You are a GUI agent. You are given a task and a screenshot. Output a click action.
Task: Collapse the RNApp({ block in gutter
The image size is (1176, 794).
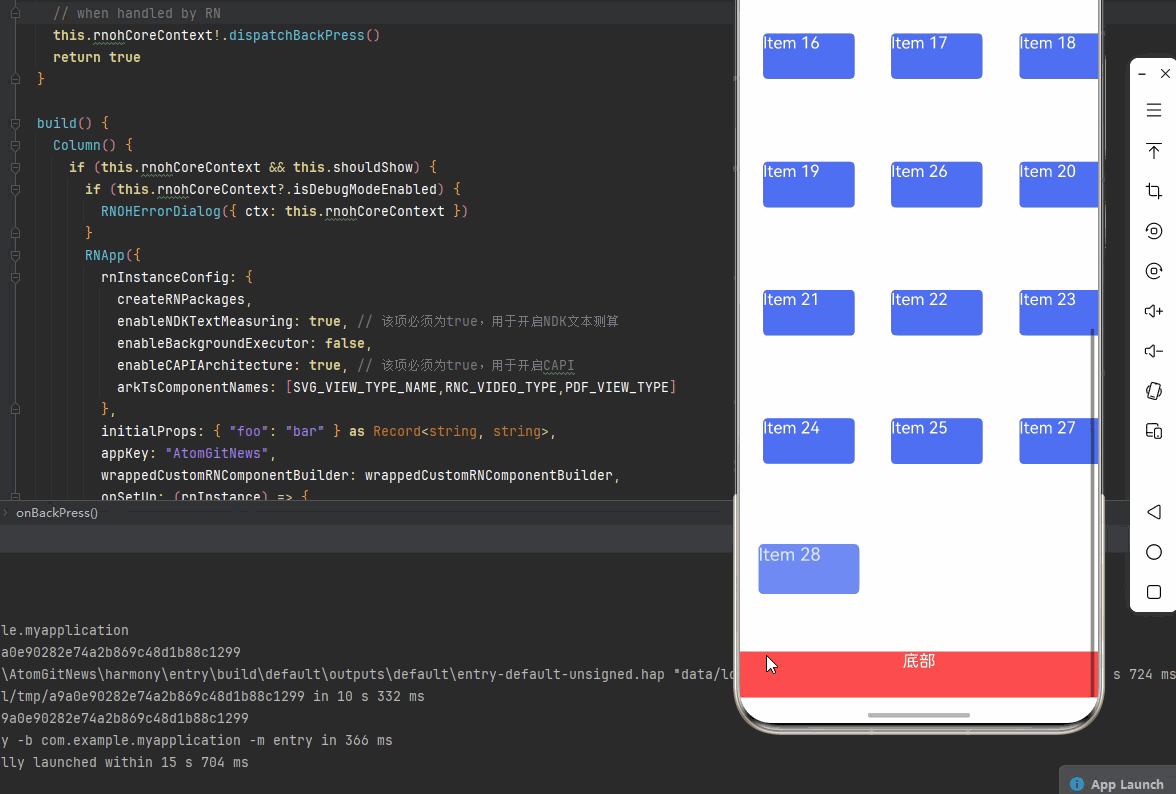(15, 256)
